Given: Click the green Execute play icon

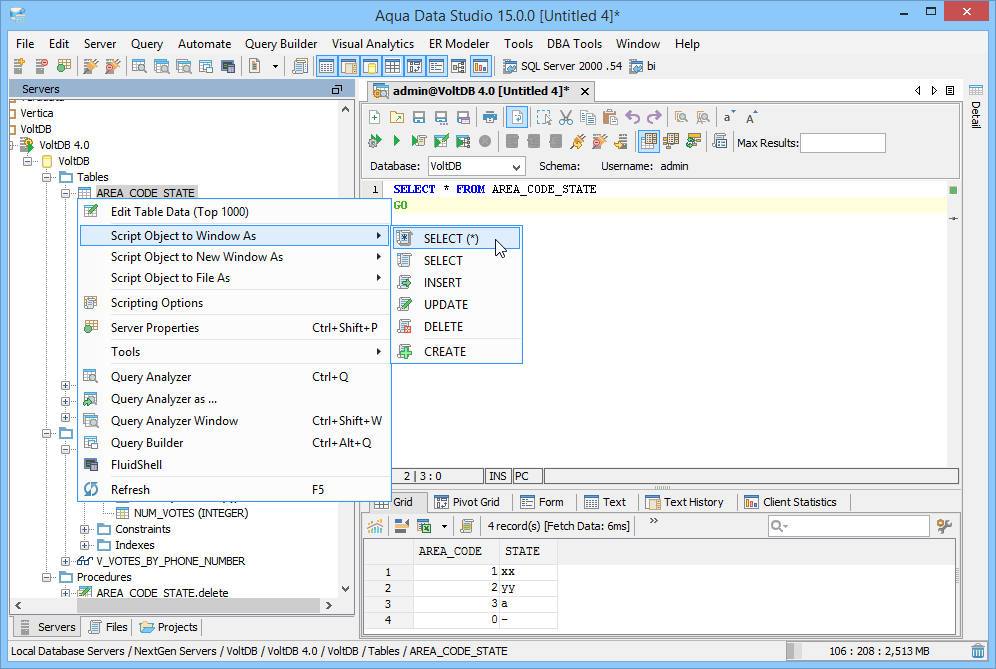Looking at the screenshot, I should coord(397,141).
